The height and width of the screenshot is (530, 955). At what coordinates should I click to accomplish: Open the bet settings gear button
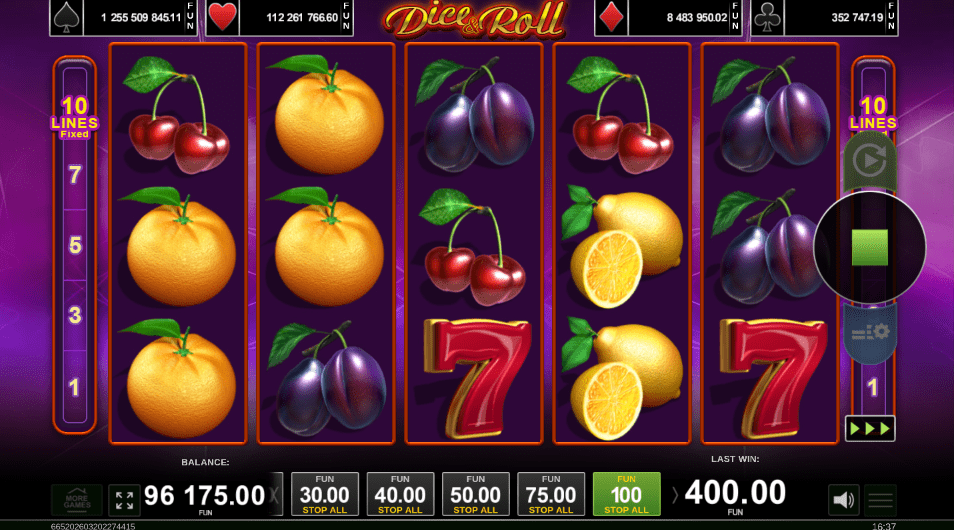[870, 333]
